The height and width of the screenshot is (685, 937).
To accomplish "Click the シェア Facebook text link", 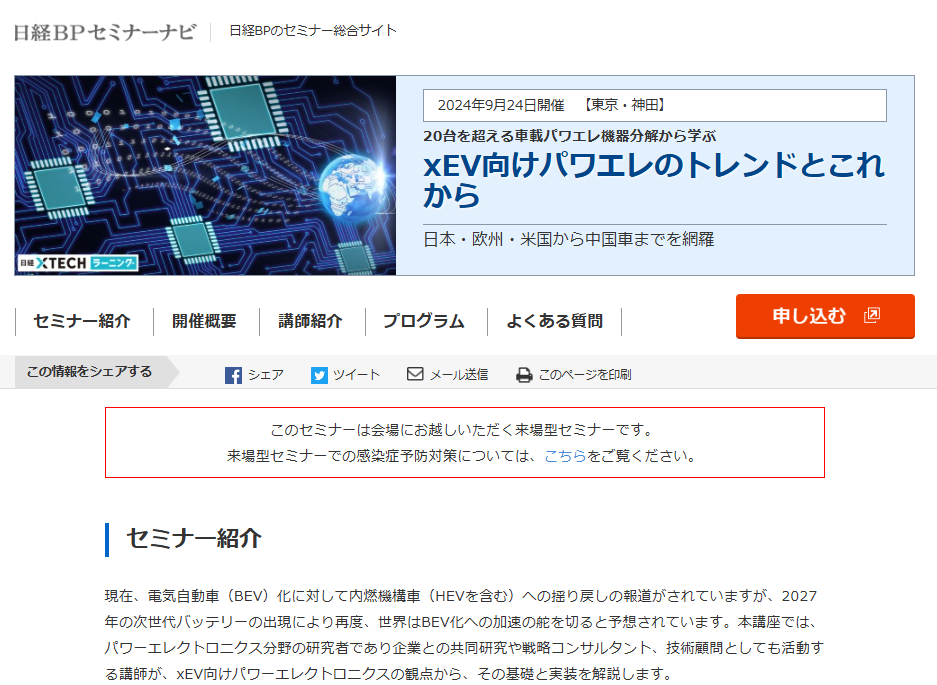I will coord(266,375).
